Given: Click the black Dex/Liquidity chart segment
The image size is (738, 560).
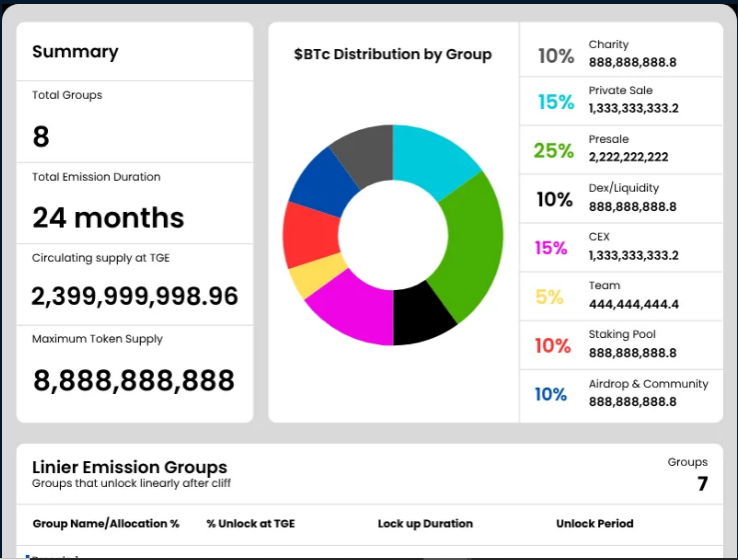Looking at the screenshot, I should [x=423, y=314].
